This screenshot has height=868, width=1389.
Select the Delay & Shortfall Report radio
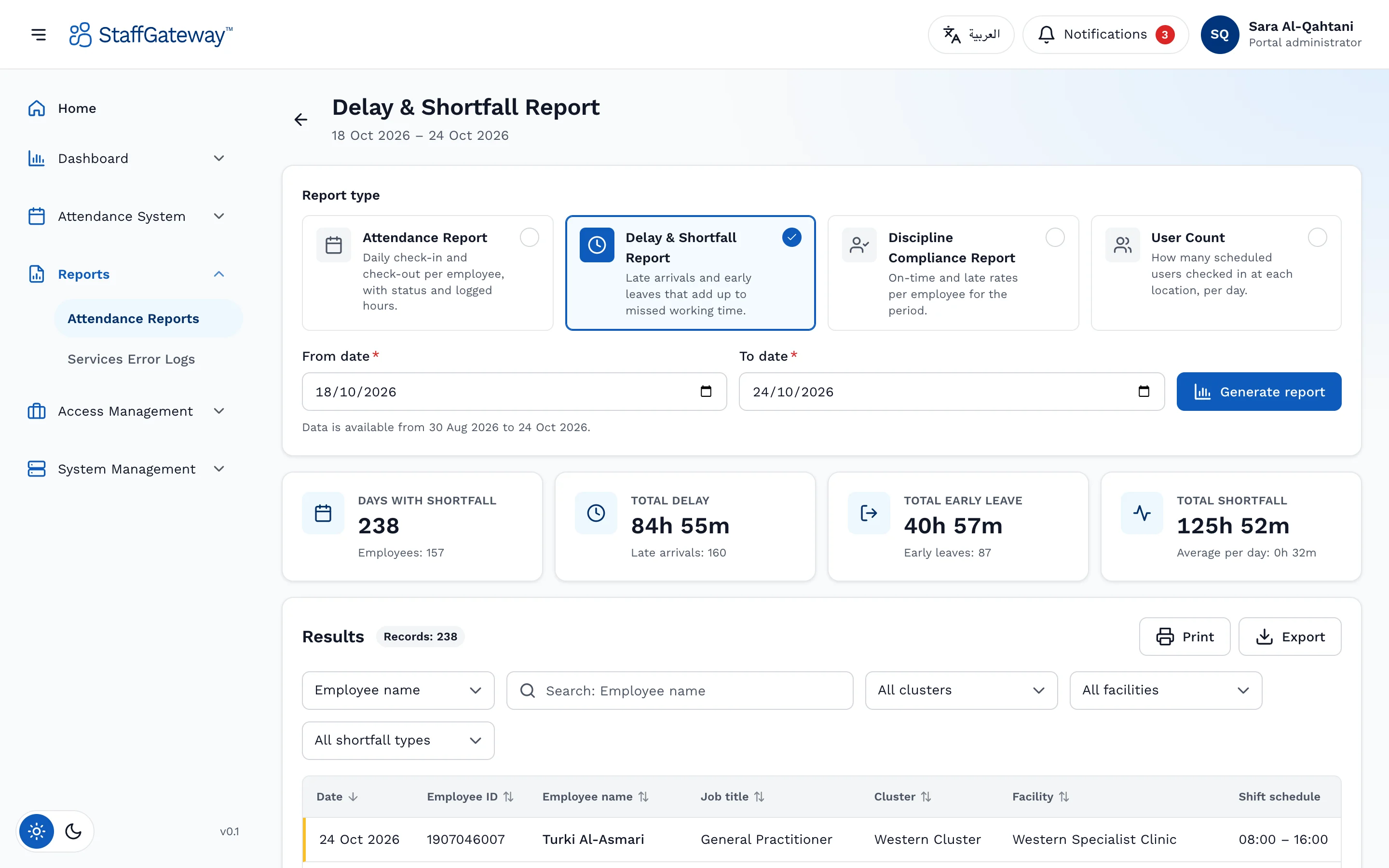coord(791,237)
